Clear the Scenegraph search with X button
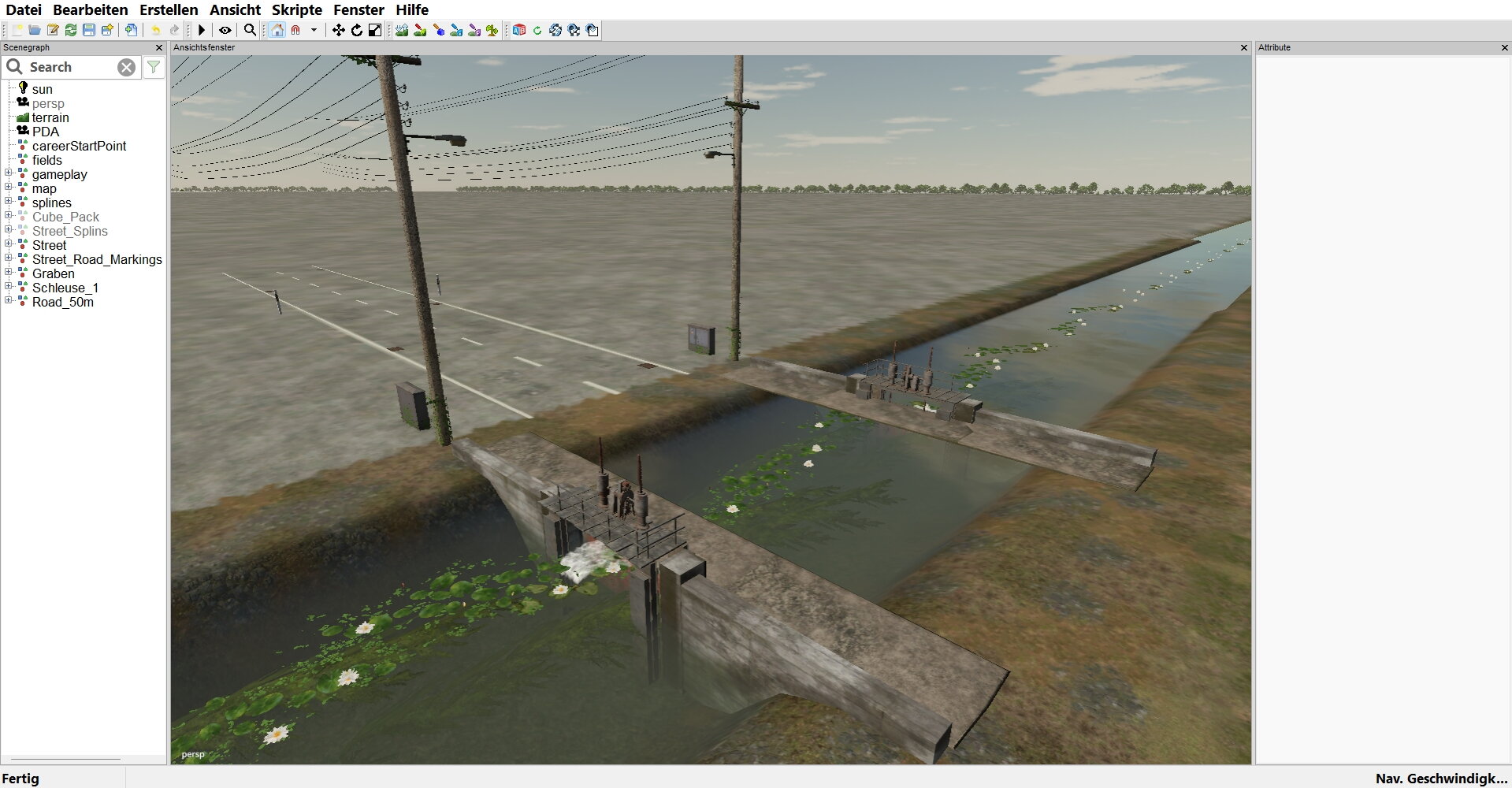The width and height of the screenshot is (1512, 788). coord(126,67)
